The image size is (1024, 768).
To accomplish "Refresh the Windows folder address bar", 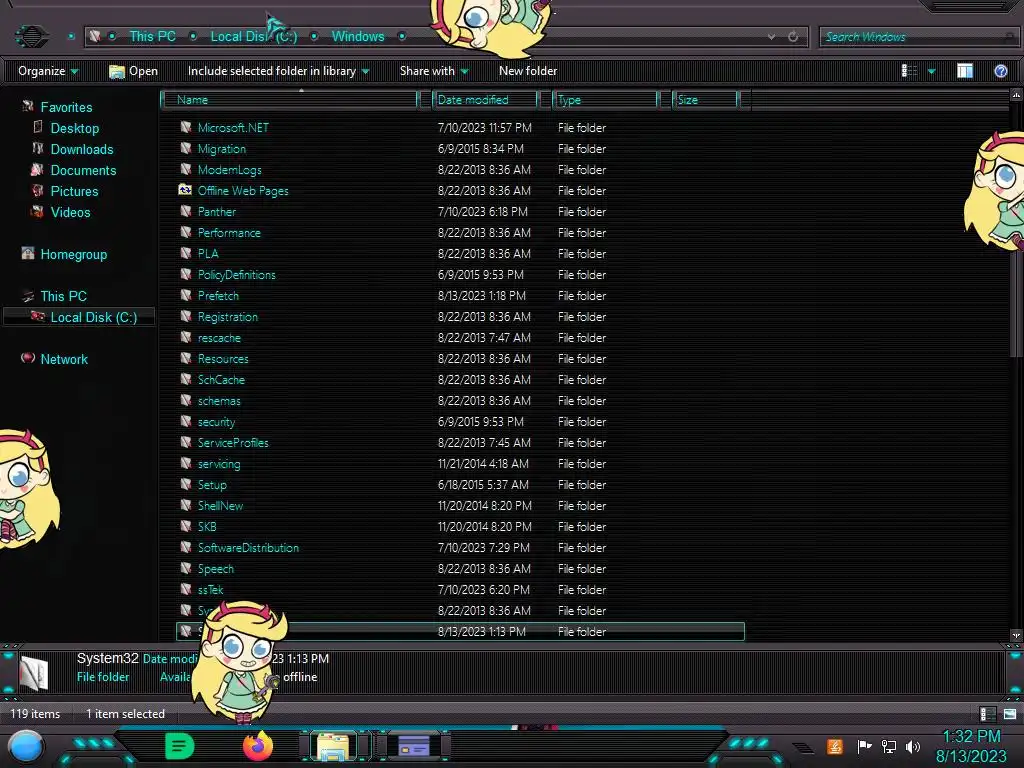I will [793, 37].
